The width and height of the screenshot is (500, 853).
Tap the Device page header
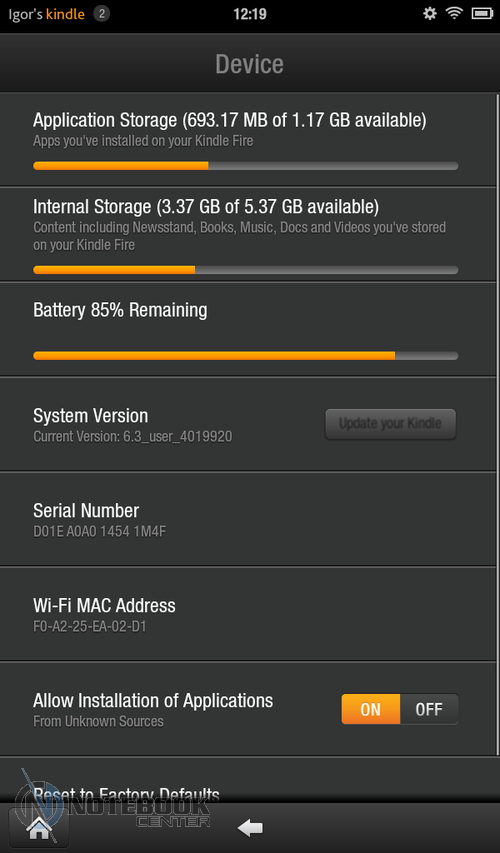250,64
